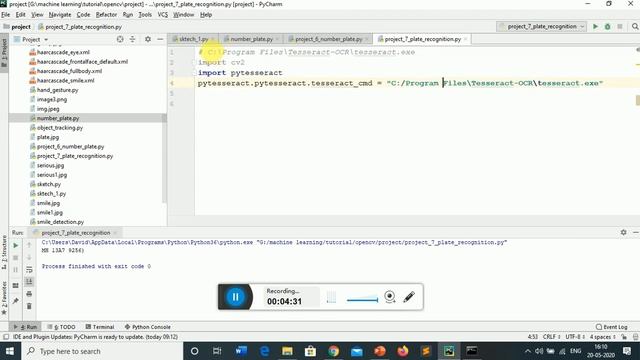The image size is (640, 360).
Task: Click the restore layout icon in Run panel
Action: tap(16, 285)
